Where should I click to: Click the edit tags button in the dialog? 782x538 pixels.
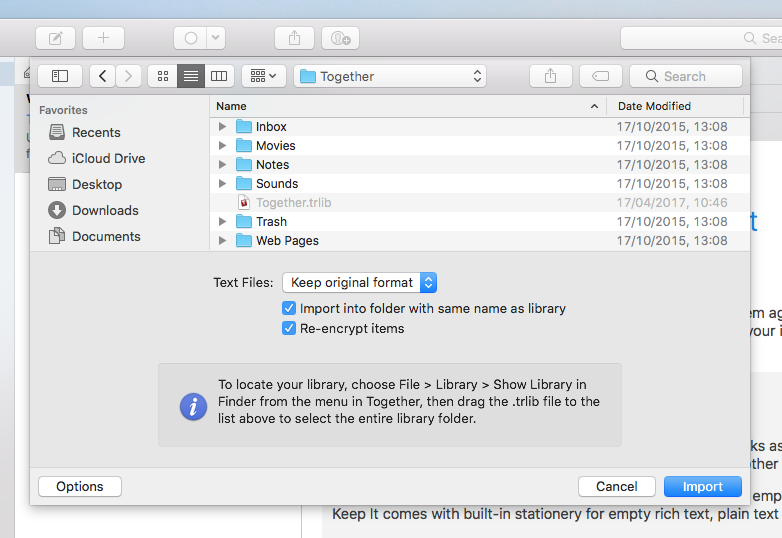click(600, 76)
